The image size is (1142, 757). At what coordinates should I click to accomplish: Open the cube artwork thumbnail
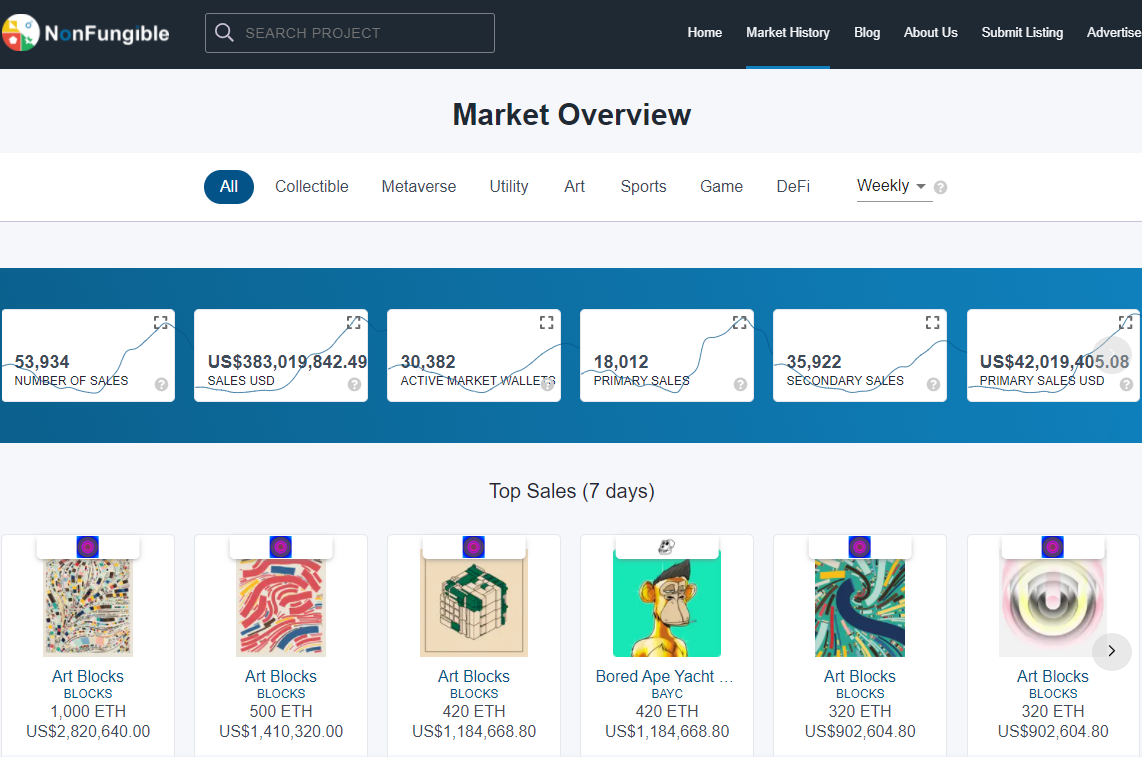click(x=473, y=605)
